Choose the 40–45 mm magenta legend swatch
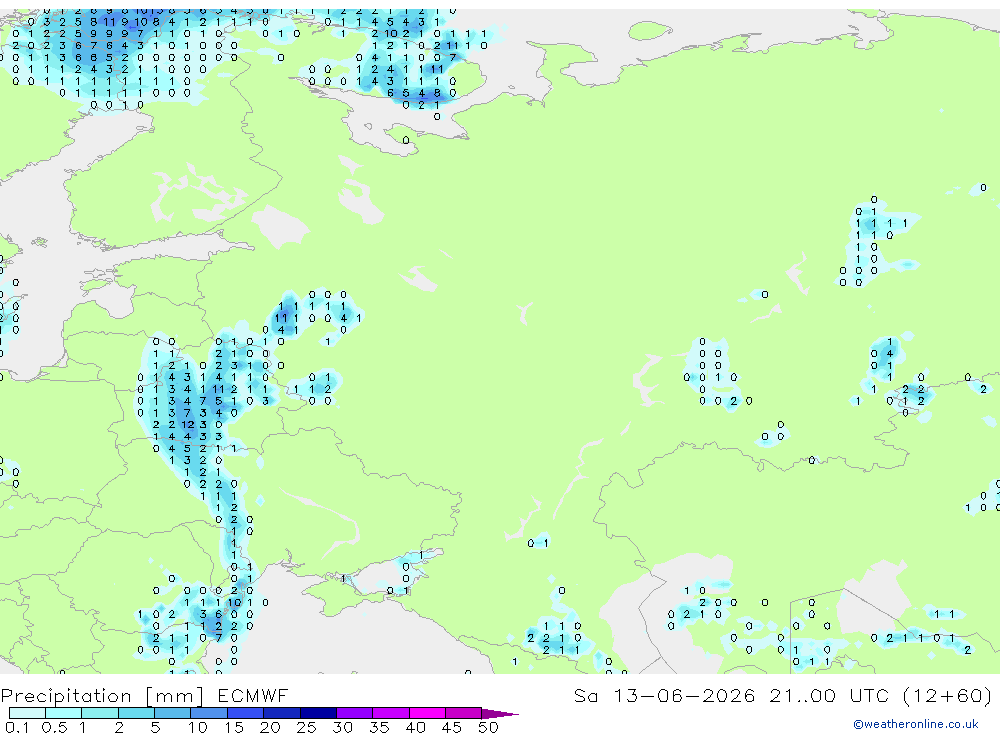This screenshot has width=1000, height=733. tap(427, 713)
